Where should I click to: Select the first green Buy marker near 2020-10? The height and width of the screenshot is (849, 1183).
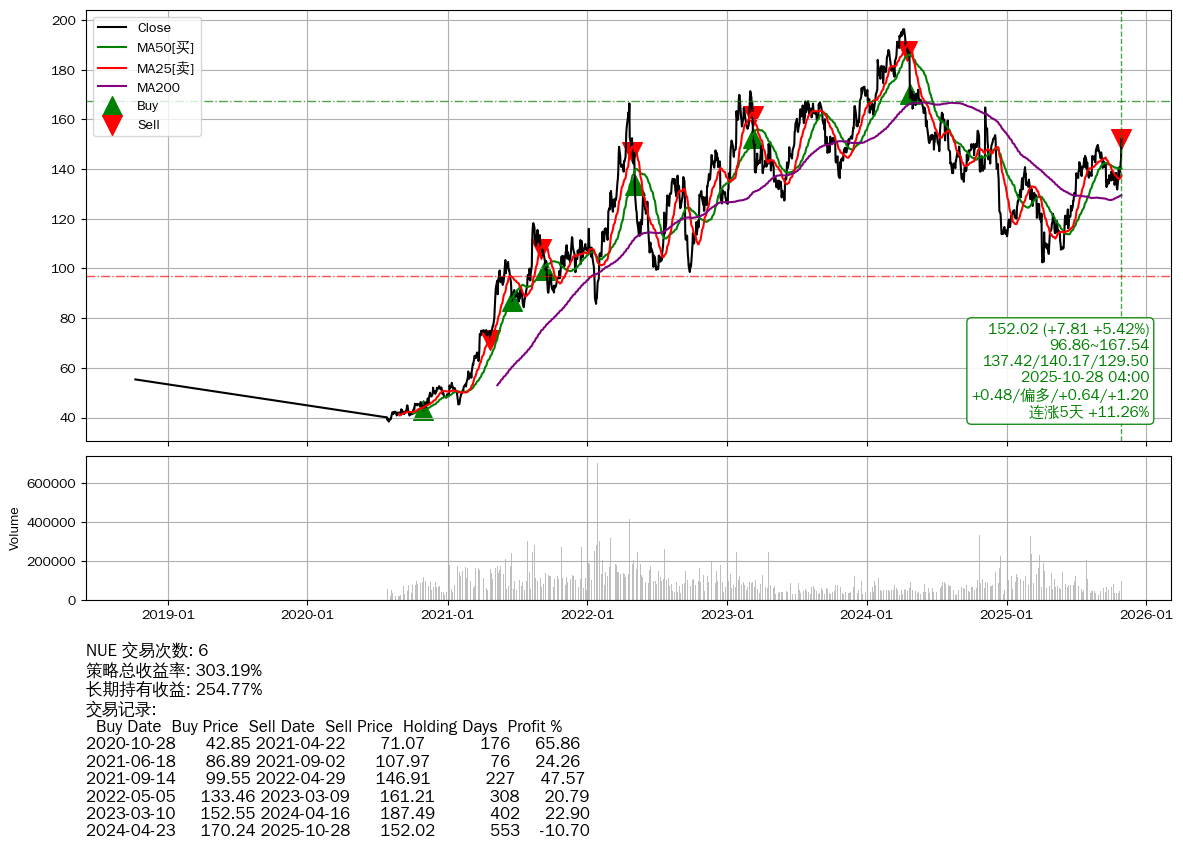click(x=423, y=410)
